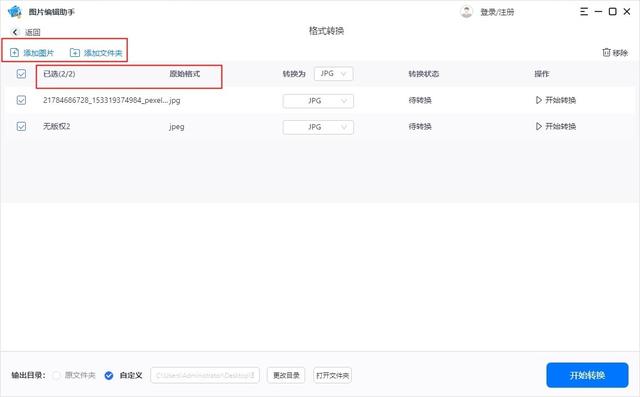Click the 原始格式 column header

(x=184, y=74)
